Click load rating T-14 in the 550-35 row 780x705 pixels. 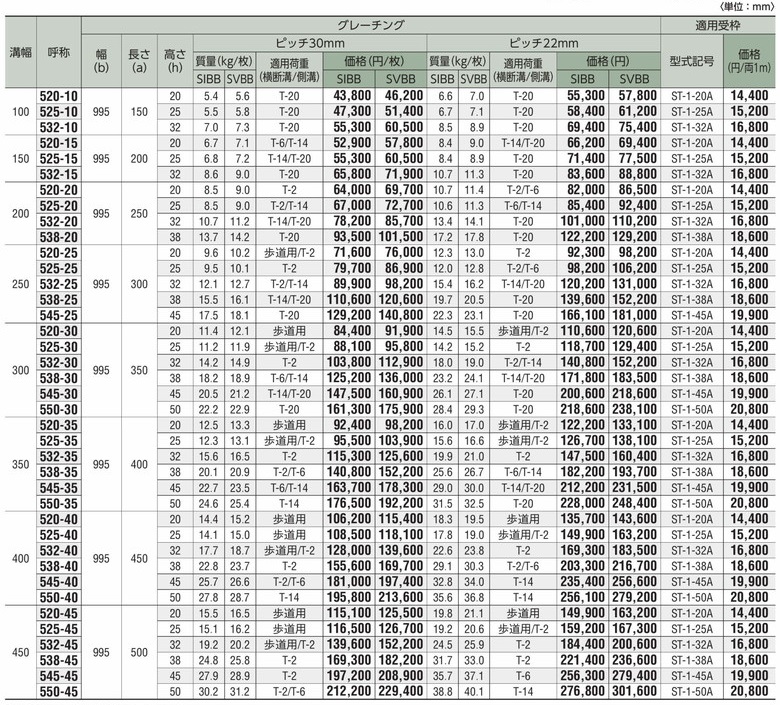(x=289, y=504)
